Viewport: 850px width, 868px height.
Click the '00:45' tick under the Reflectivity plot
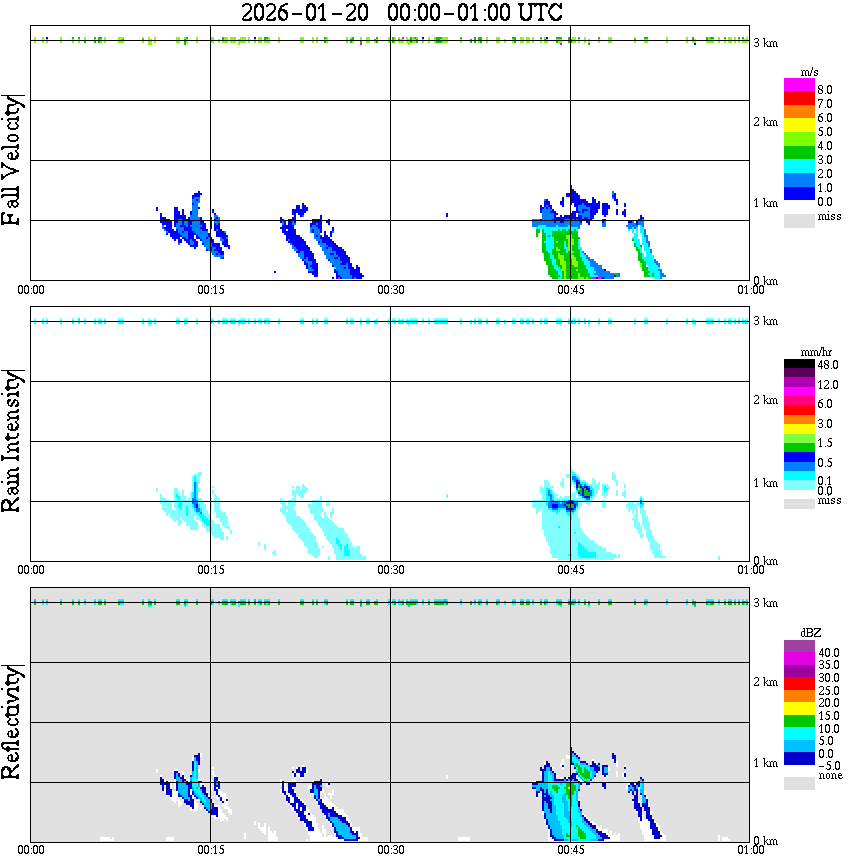(571, 850)
